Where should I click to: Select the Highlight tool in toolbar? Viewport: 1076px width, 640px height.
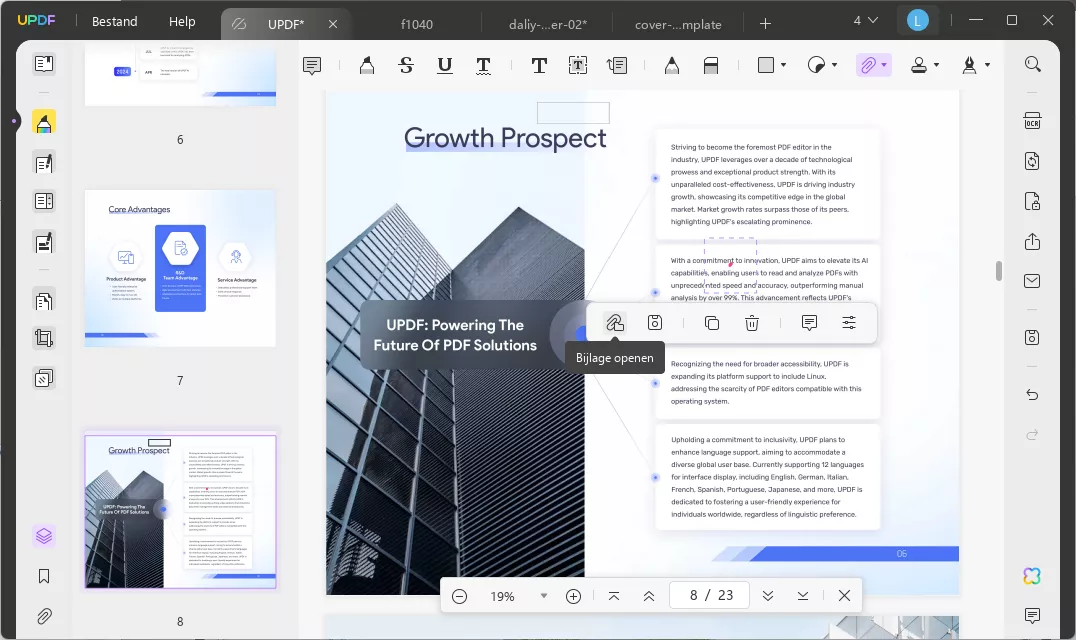click(367, 65)
